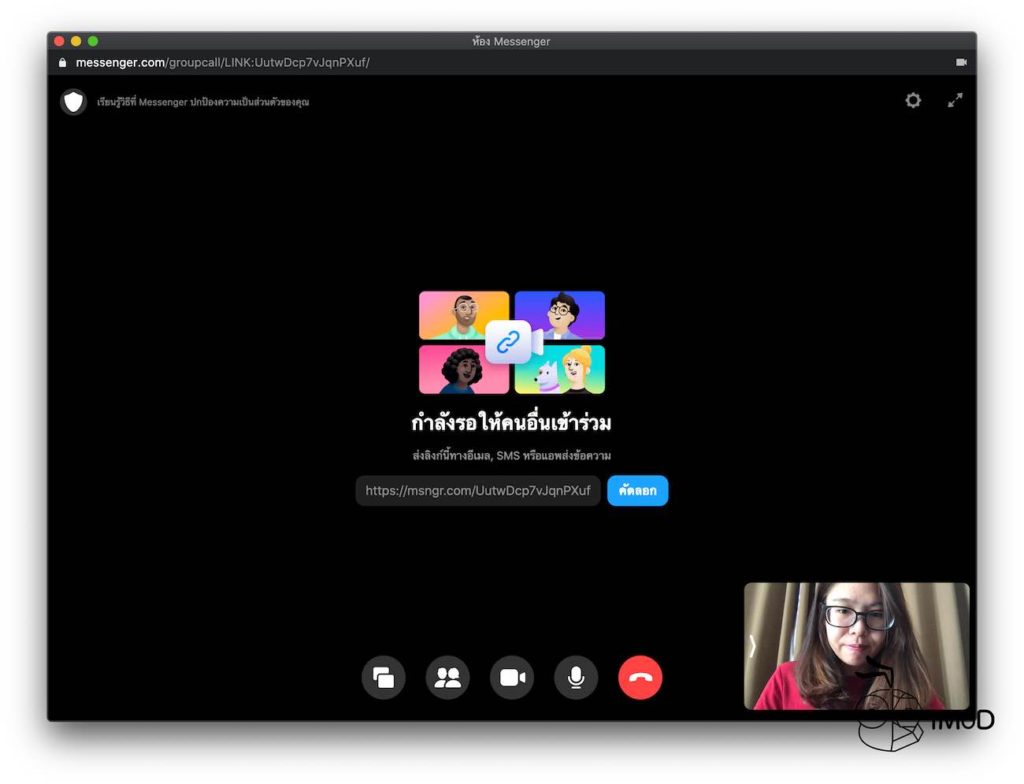Click the privacy shield icon
This screenshot has width=1024, height=784.
coord(73,102)
